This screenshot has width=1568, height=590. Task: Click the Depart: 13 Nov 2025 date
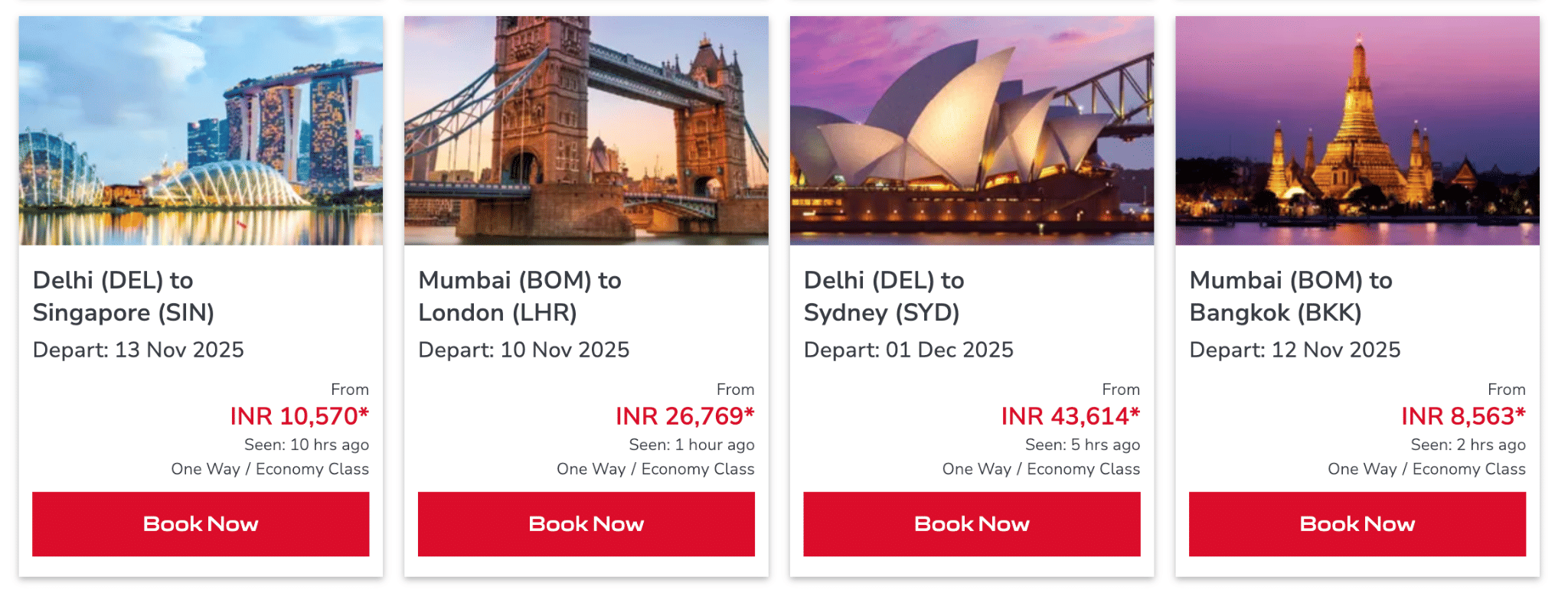pyautogui.click(x=139, y=350)
